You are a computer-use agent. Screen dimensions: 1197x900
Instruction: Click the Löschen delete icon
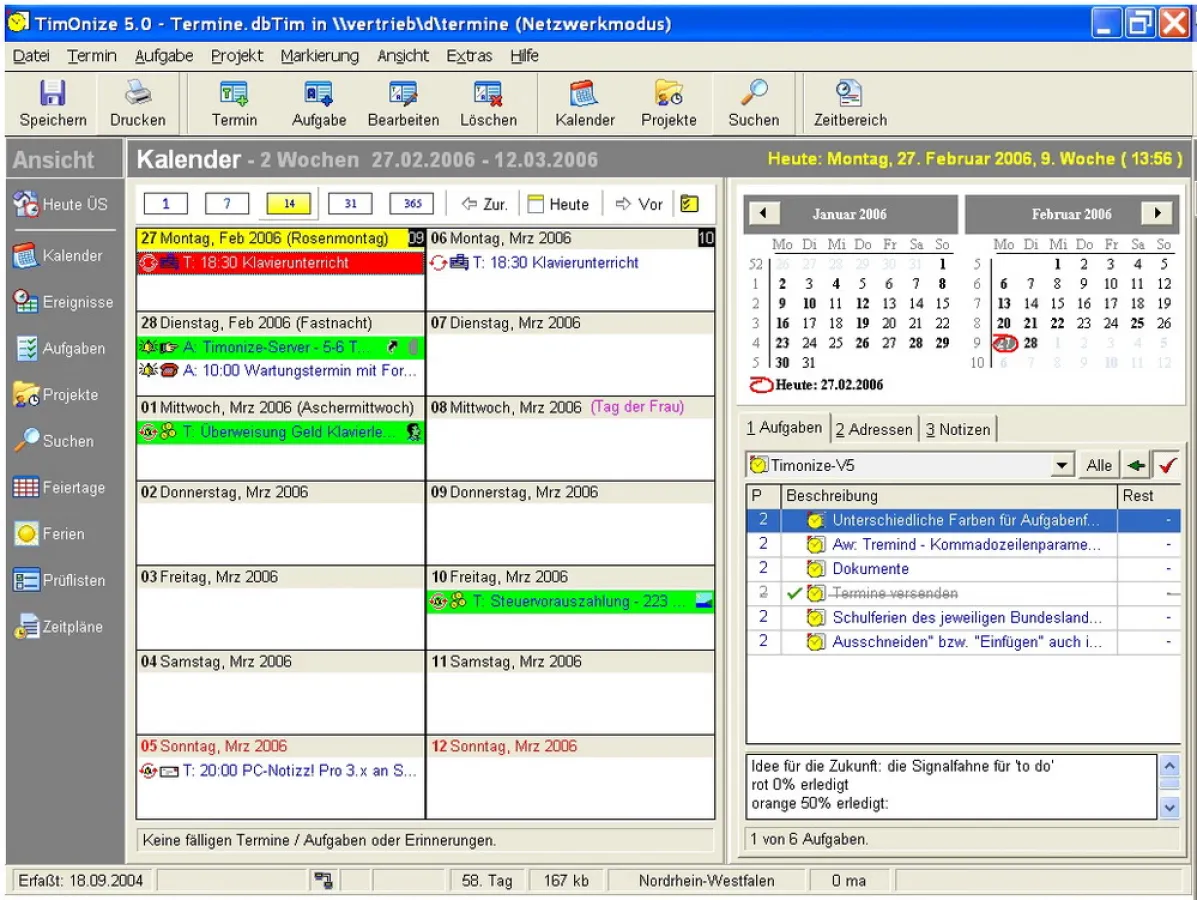click(x=488, y=96)
